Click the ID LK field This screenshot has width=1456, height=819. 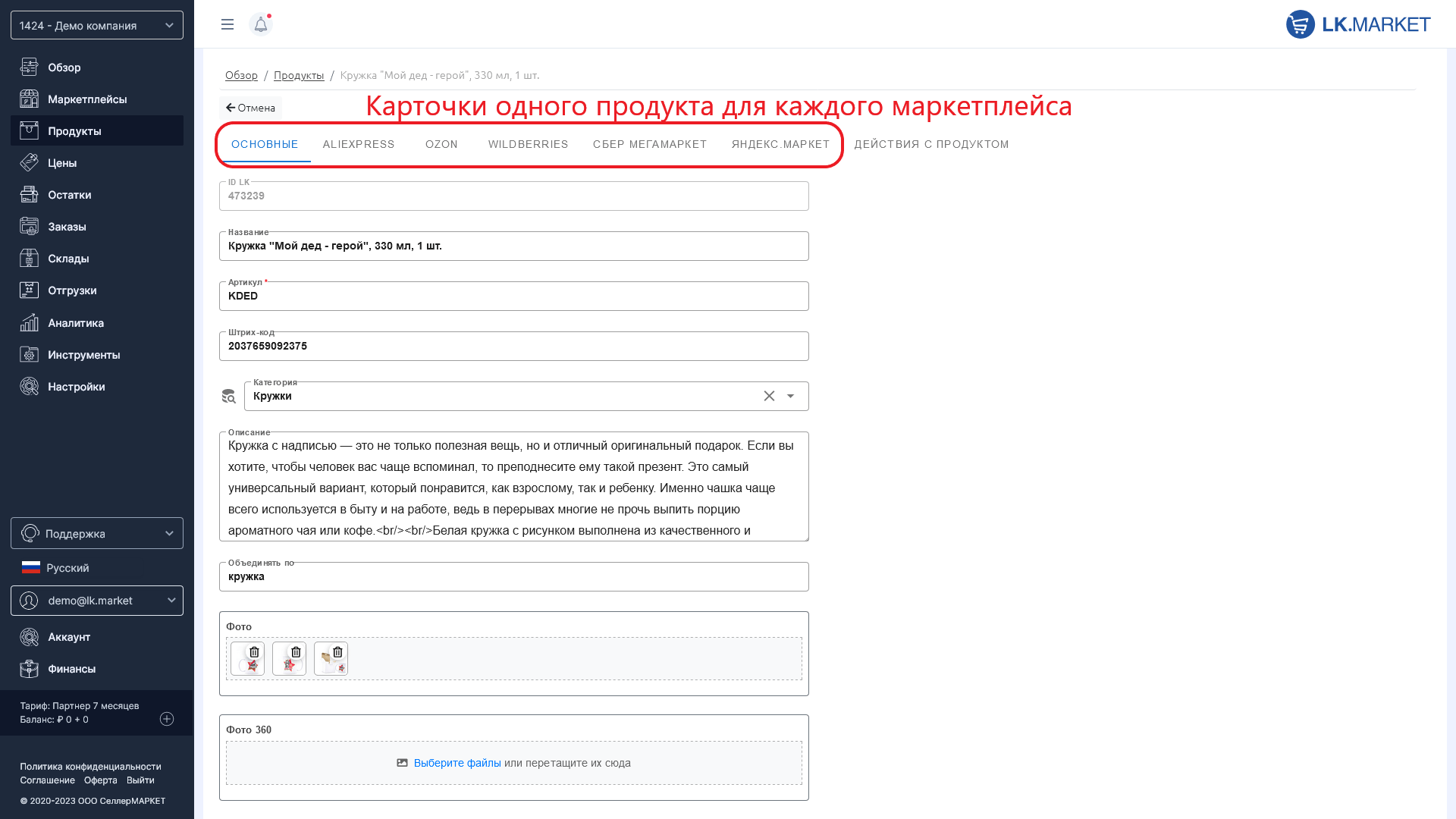[514, 196]
